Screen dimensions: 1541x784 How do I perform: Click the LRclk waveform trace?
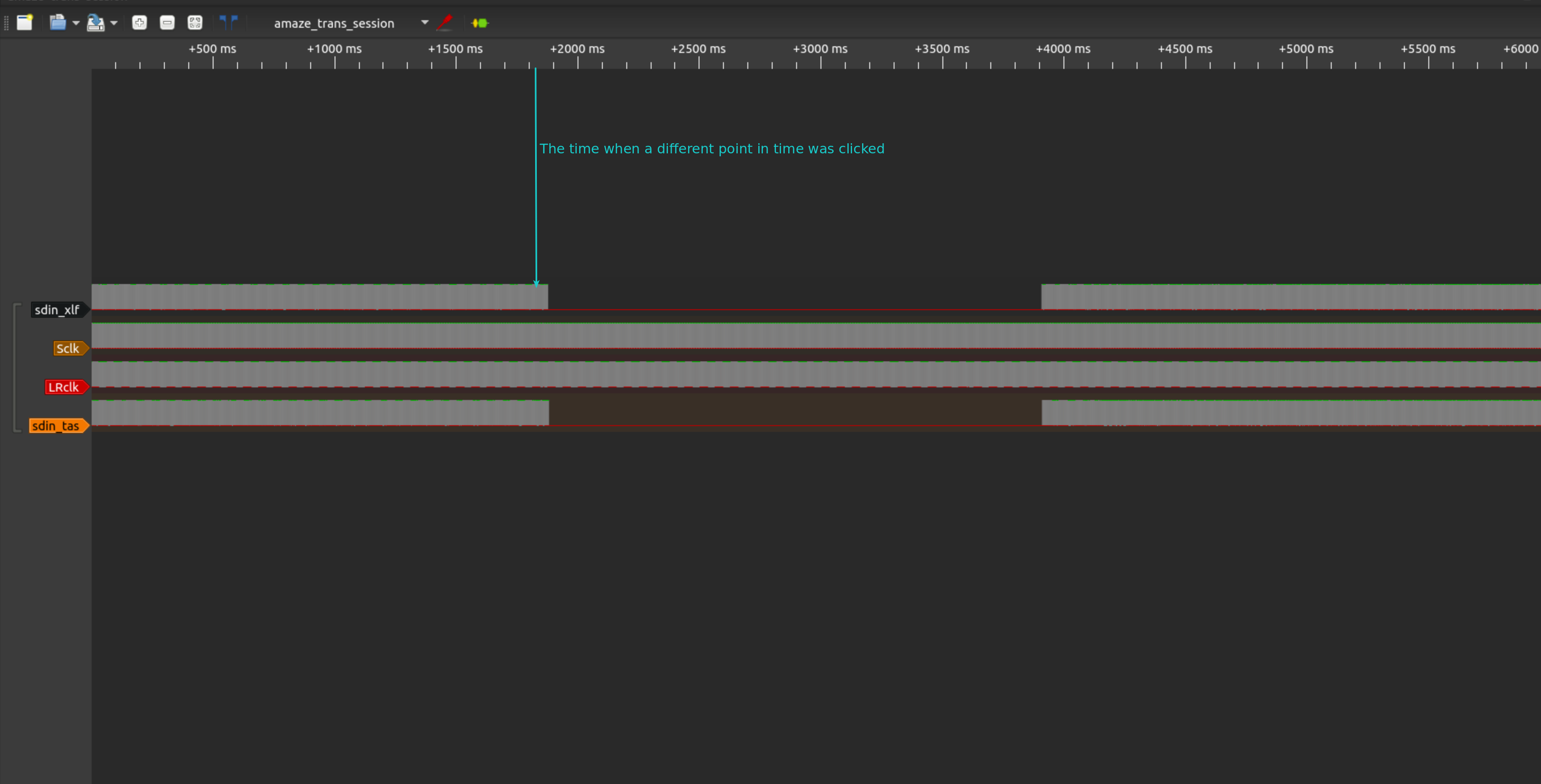(816, 374)
